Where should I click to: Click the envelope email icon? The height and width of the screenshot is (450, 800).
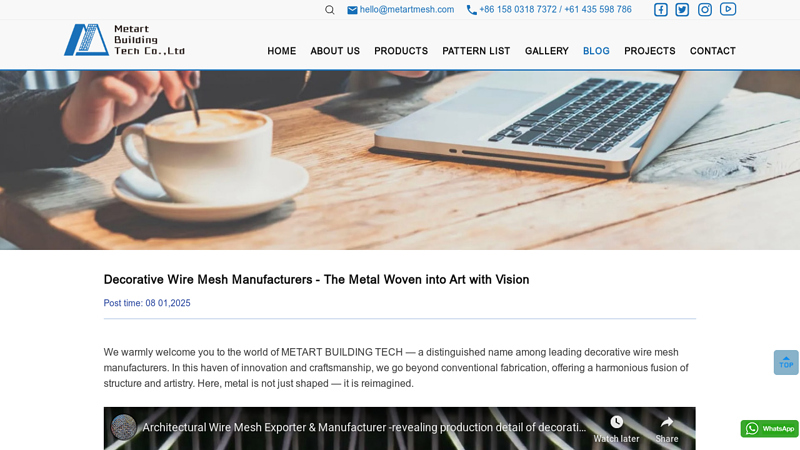pos(352,10)
